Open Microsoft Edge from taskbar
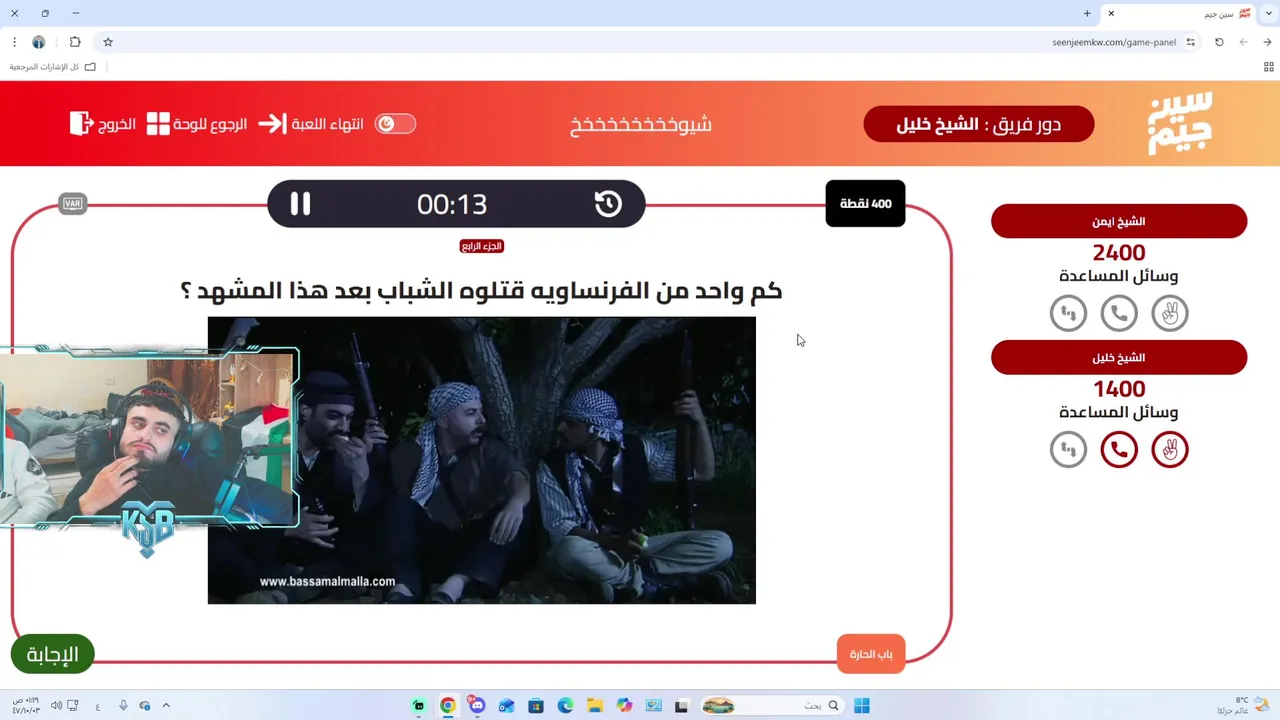Screen dimensions: 1280x720 click(565, 706)
